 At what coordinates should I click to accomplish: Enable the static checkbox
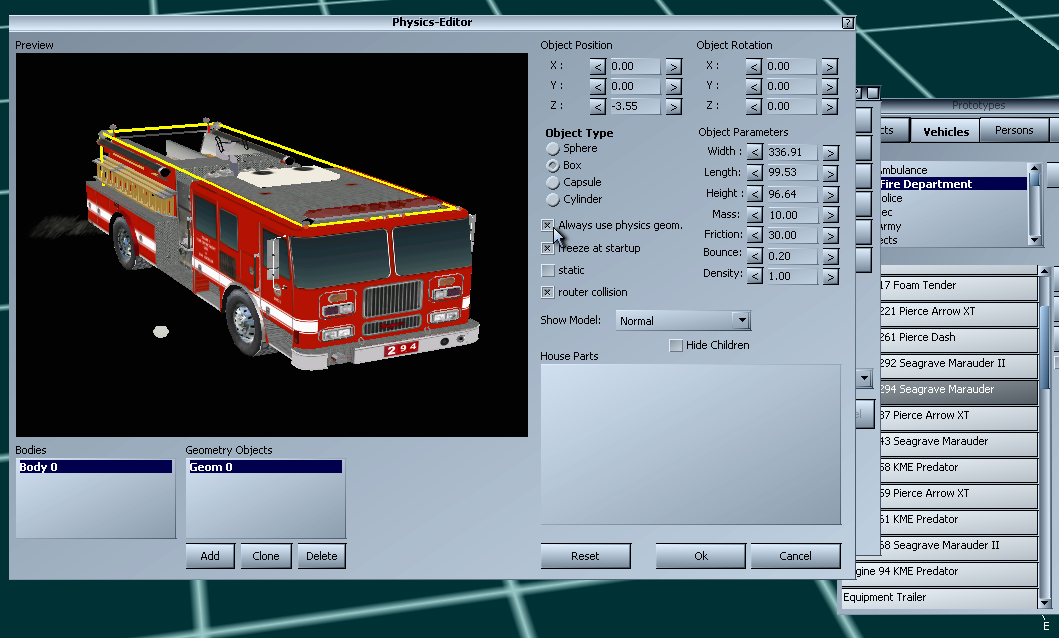coord(548,271)
